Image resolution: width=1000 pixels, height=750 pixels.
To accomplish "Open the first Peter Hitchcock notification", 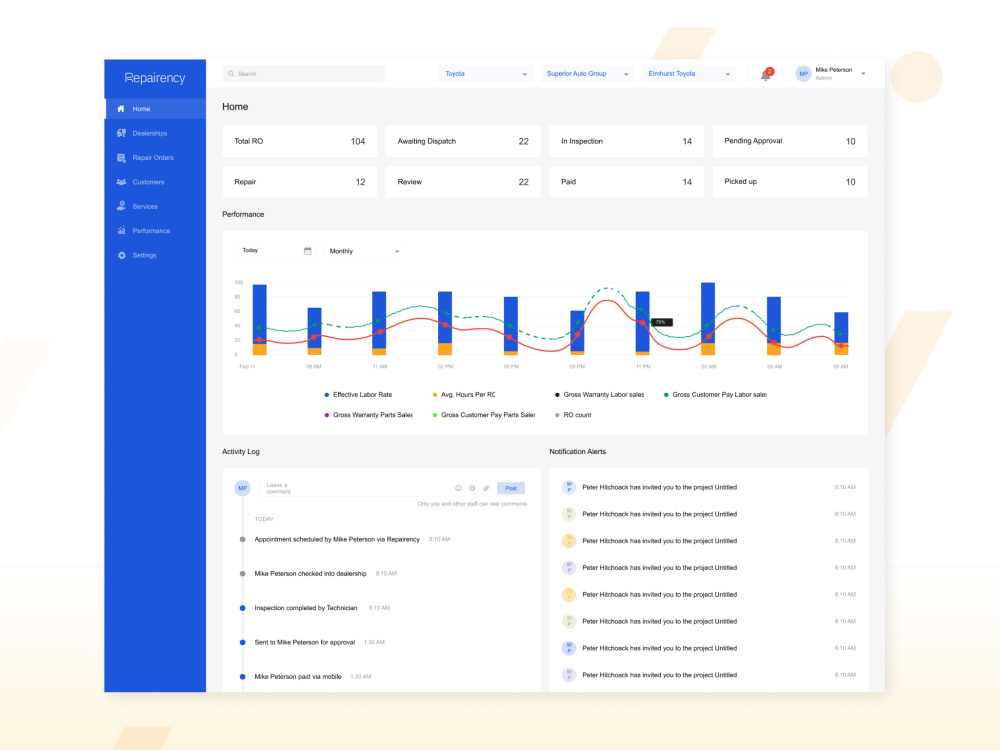I will 709,487.
